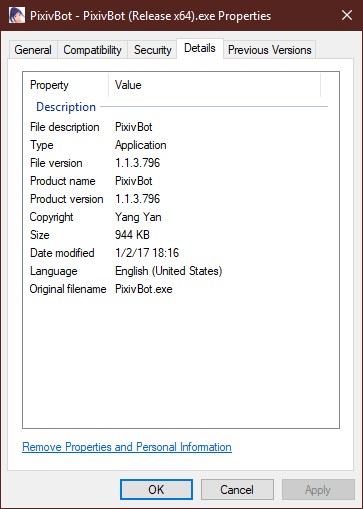Click the Size property label

[40, 235]
